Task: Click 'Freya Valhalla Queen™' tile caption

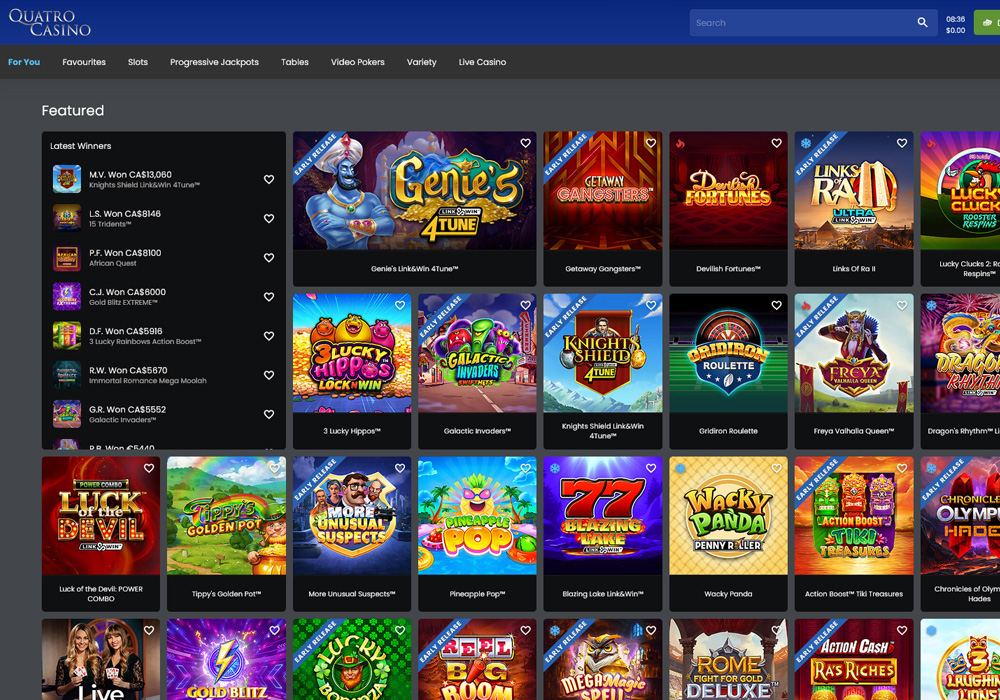Action: click(854, 431)
